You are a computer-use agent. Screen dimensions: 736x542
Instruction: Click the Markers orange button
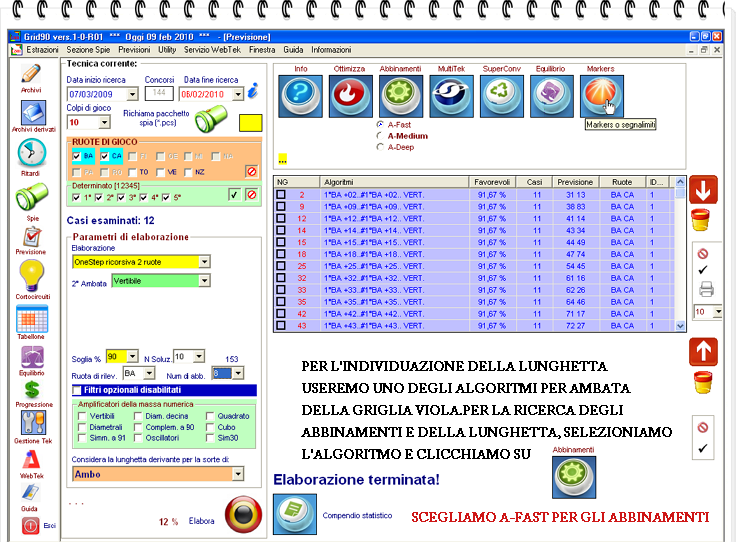pyautogui.click(x=602, y=96)
